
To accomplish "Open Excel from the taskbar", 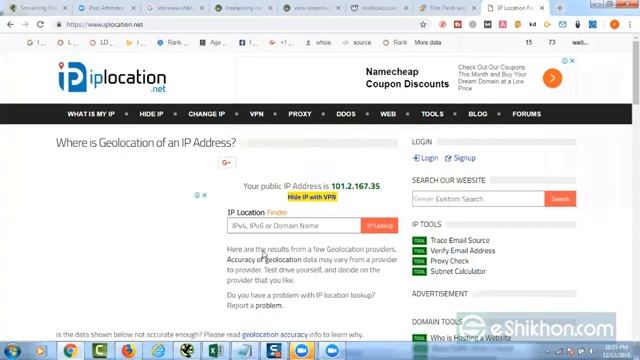I will click(x=216, y=351).
